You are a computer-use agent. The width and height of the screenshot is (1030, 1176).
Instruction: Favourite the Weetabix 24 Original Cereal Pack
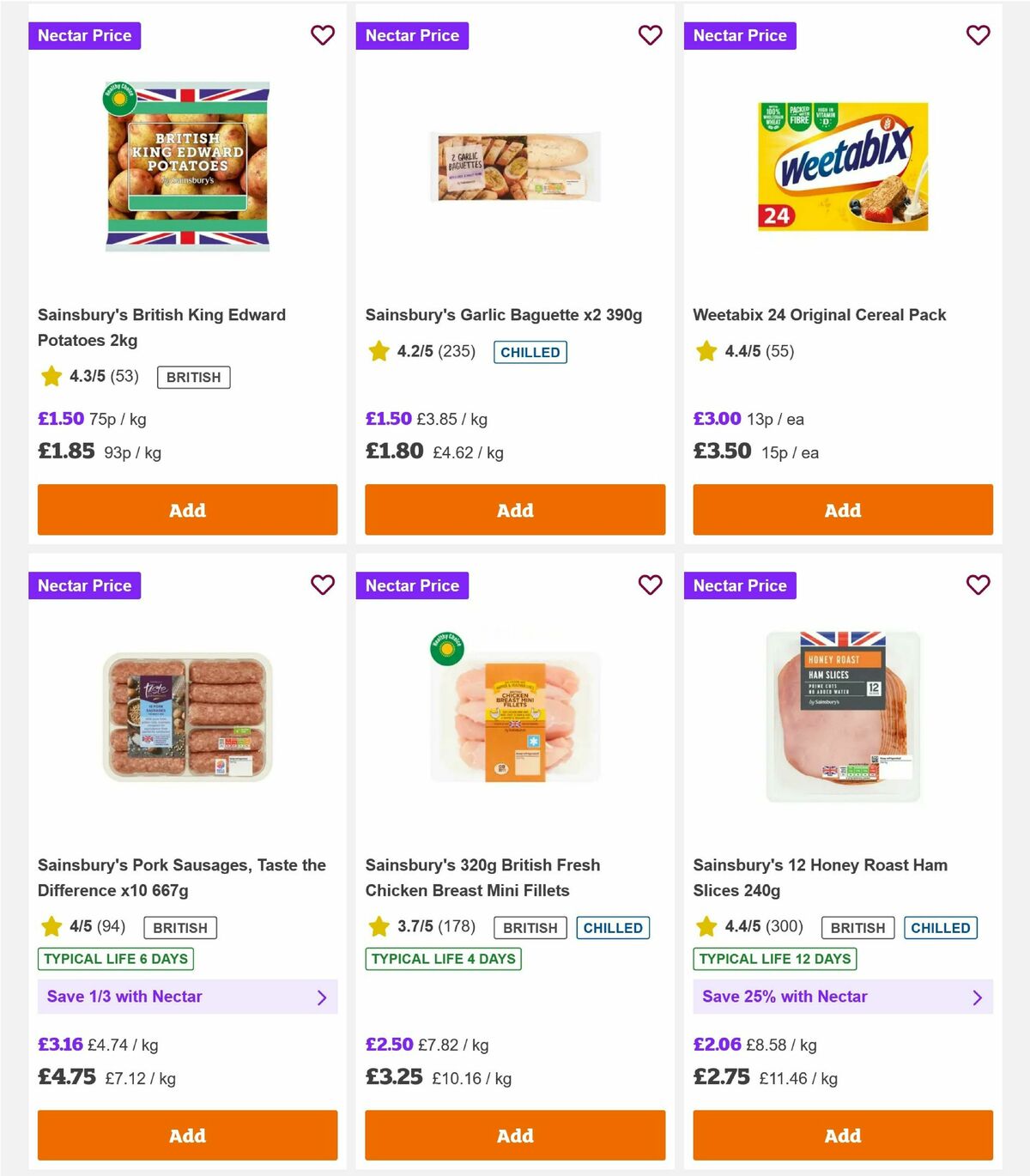(x=978, y=35)
